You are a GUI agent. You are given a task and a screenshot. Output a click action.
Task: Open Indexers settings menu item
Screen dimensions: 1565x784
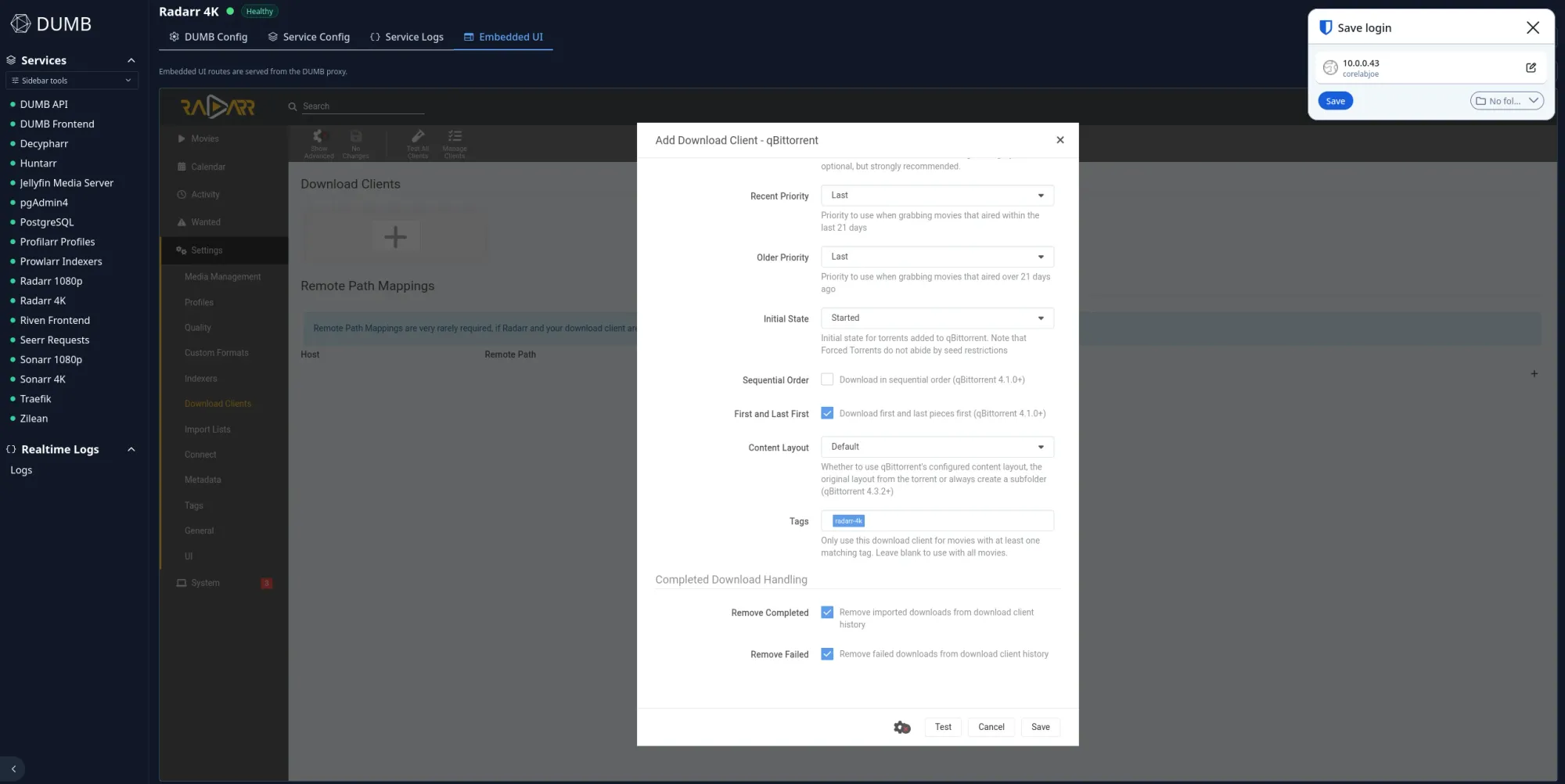201,379
